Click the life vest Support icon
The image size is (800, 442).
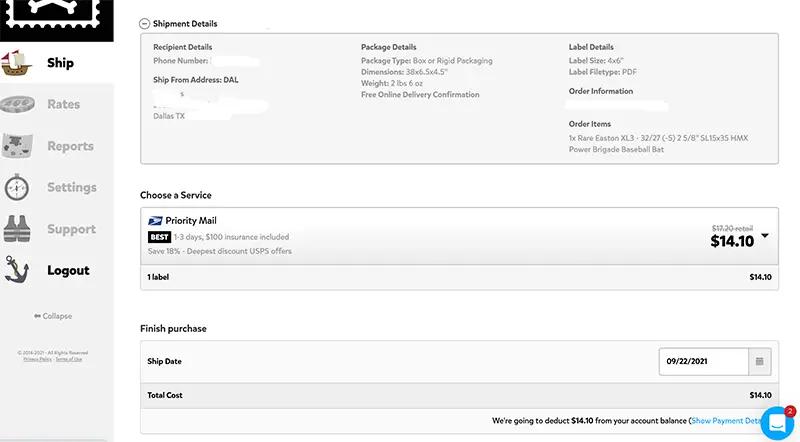[17, 229]
